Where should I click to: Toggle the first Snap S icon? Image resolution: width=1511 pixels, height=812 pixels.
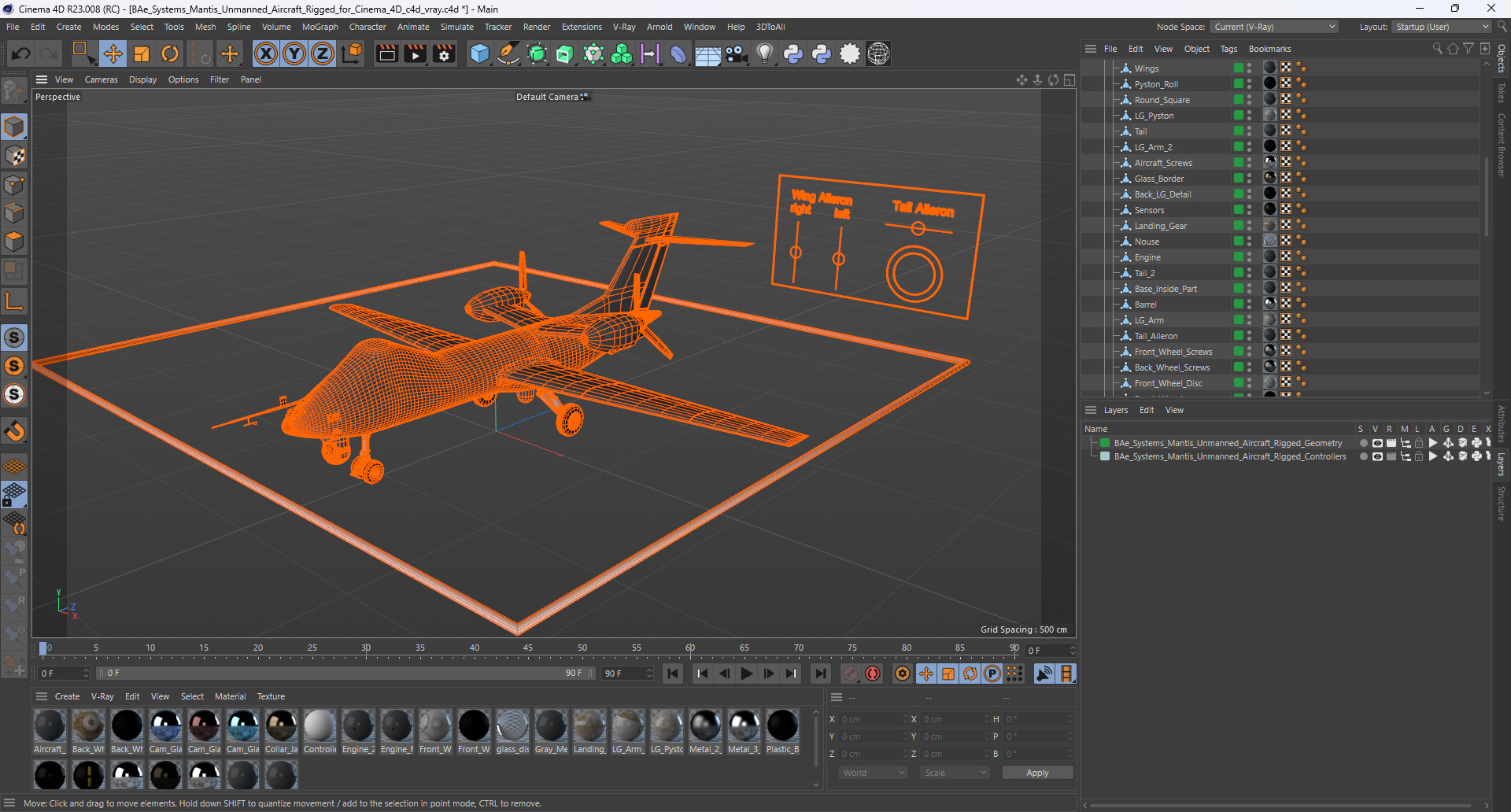click(14, 338)
